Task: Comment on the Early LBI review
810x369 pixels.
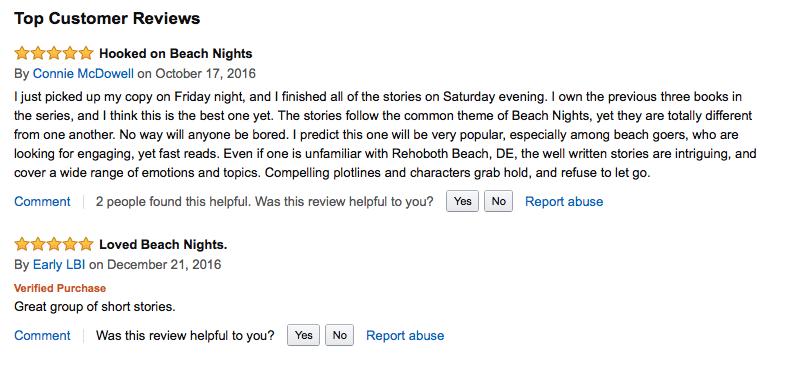Action: 42,335
